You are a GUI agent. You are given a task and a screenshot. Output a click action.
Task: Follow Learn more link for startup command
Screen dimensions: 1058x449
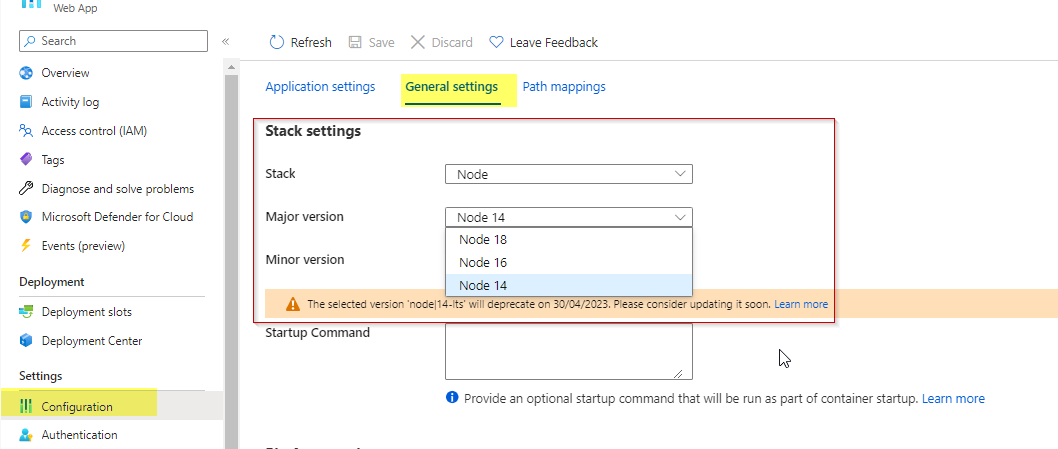(953, 398)
